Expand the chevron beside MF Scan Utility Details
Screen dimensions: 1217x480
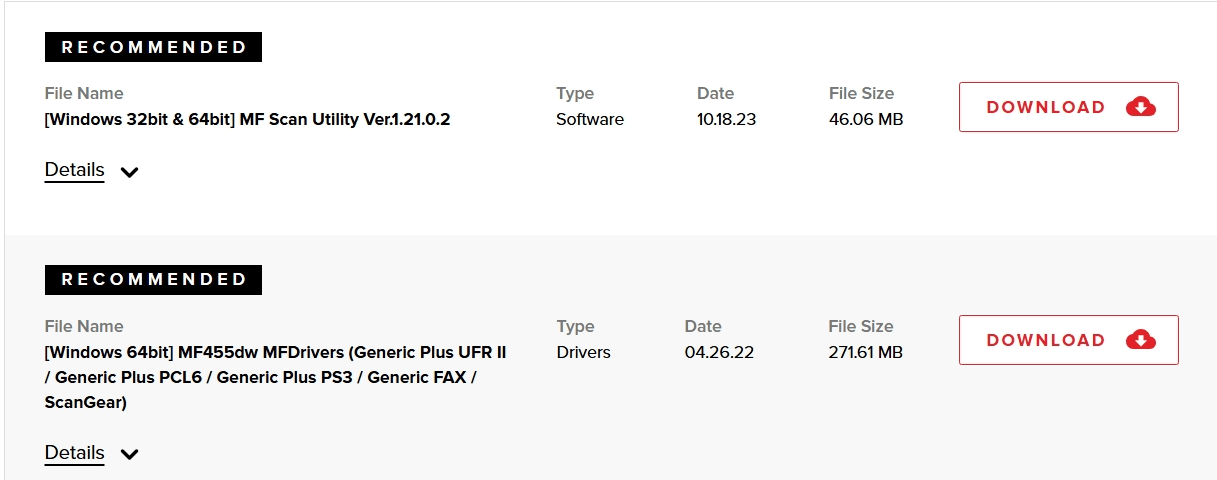coord(129,172)
